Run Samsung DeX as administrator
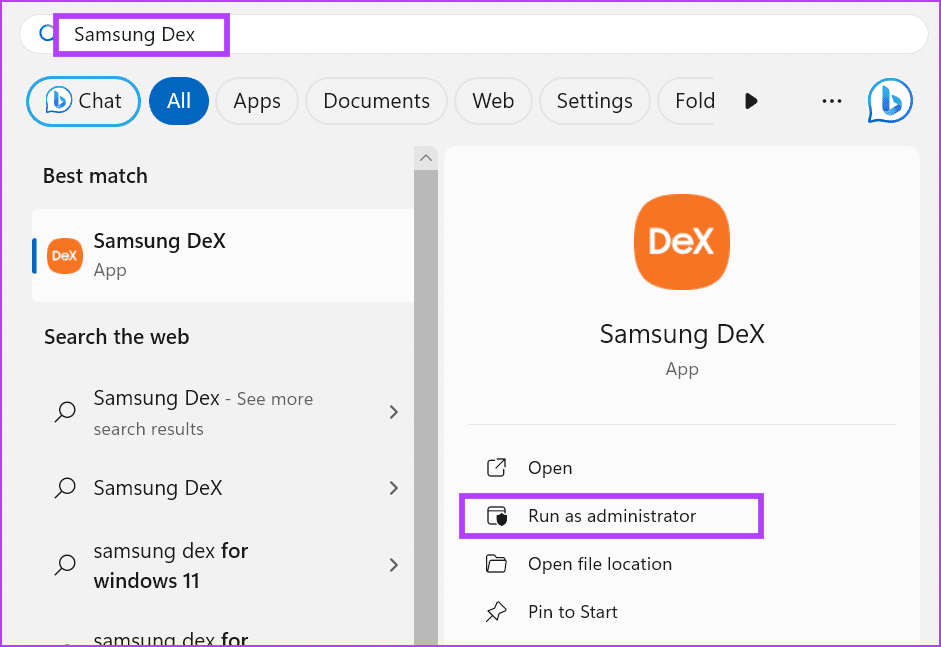Viewport: 941px width, 647px height. [x=611, y=516]
